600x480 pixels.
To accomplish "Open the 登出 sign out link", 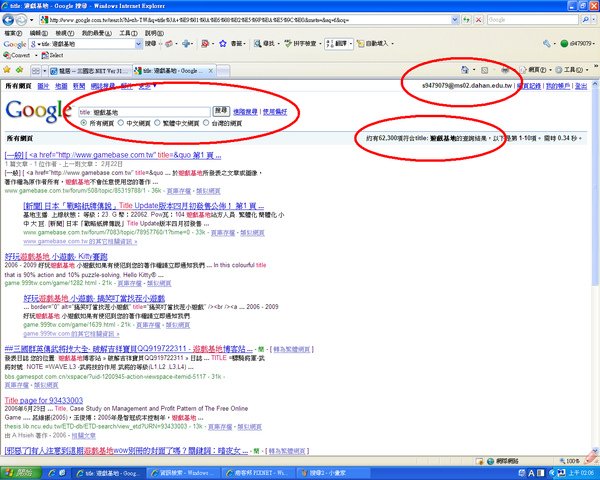I will [581, 86].
